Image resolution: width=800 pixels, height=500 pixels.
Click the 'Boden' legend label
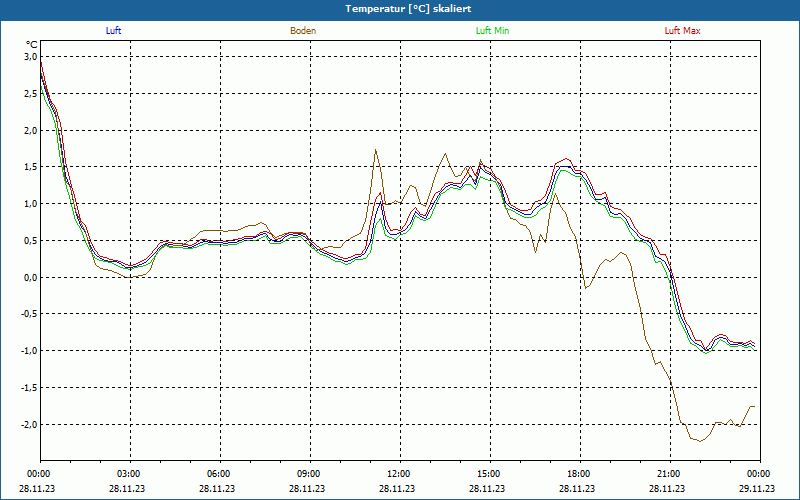coord(303,31)
